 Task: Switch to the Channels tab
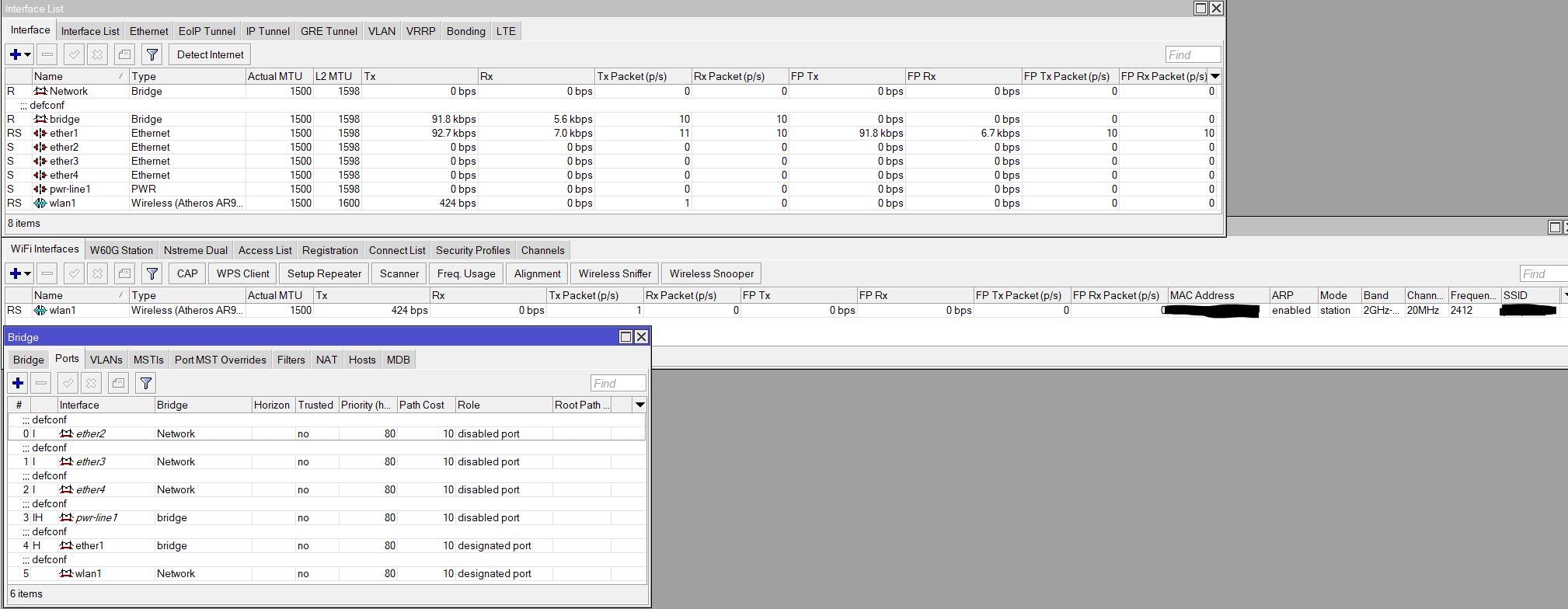coord(542,250)
